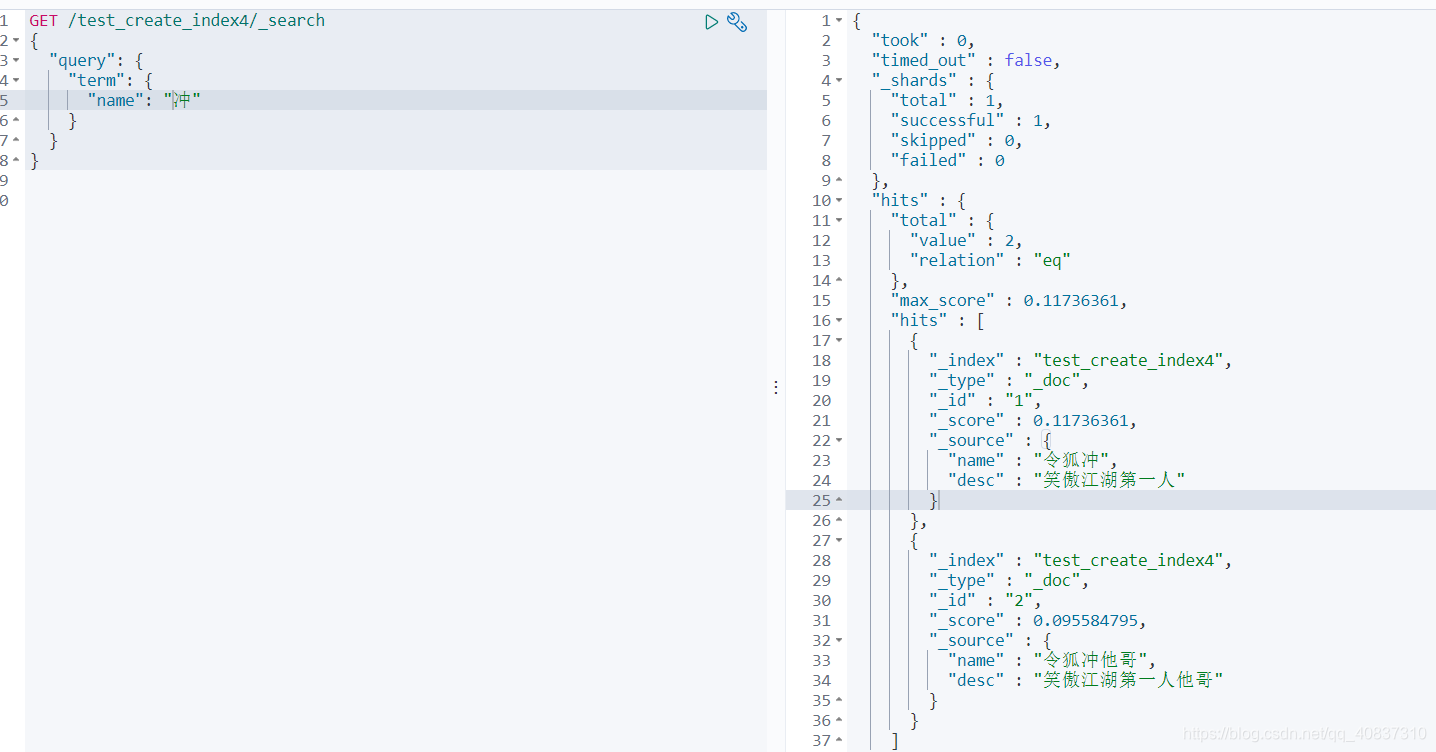
Task: Click name value "令狐冲" in first hit
Action: (1071, 460)
